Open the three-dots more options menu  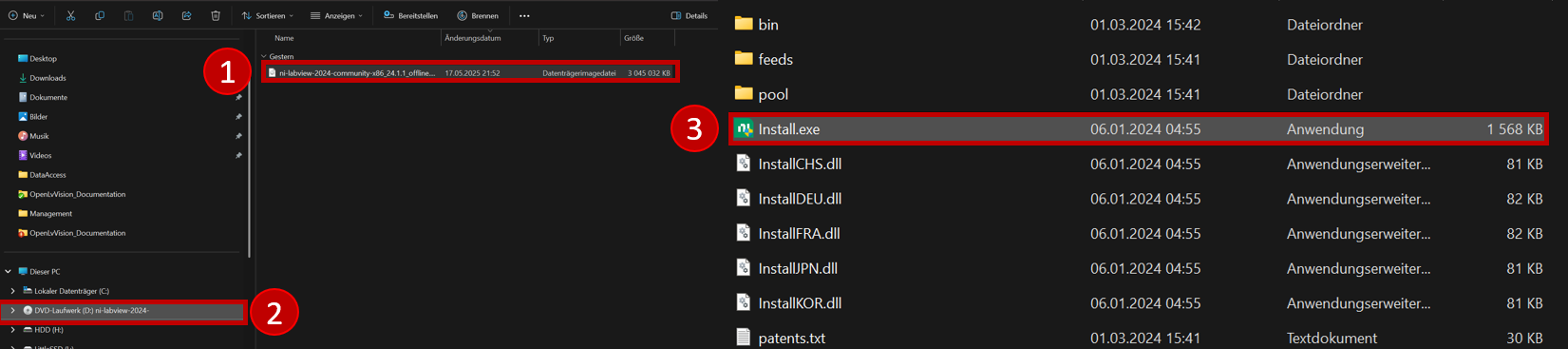pos(524,15)
